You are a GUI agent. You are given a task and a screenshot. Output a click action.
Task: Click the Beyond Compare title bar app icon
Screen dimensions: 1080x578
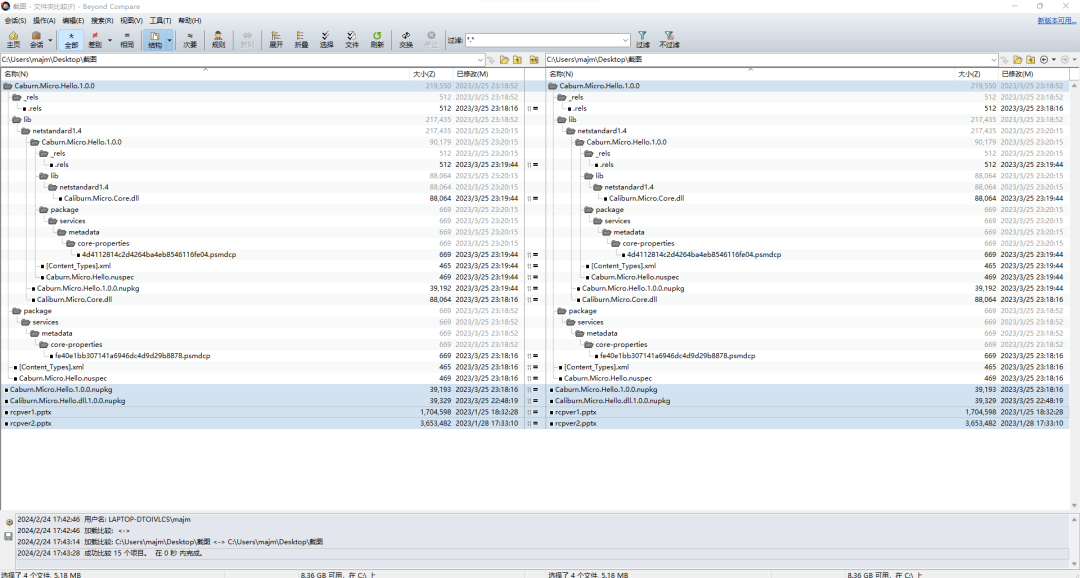(6, 6)
